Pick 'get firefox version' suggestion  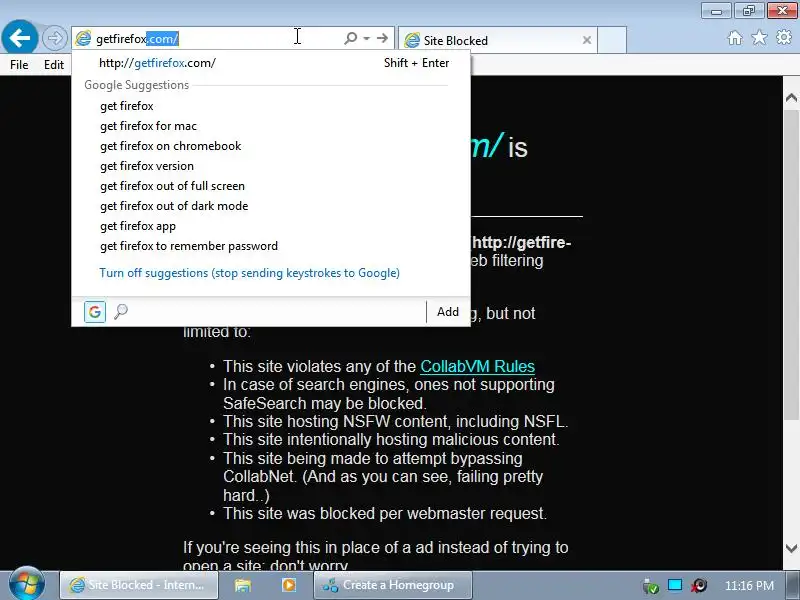tap(270, 166)
